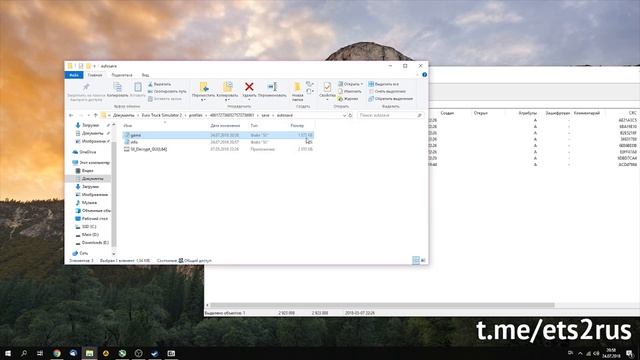This screenshot has height=360, width=640.
Task: Click the Copy to folder icon
Action: [227, 87]
